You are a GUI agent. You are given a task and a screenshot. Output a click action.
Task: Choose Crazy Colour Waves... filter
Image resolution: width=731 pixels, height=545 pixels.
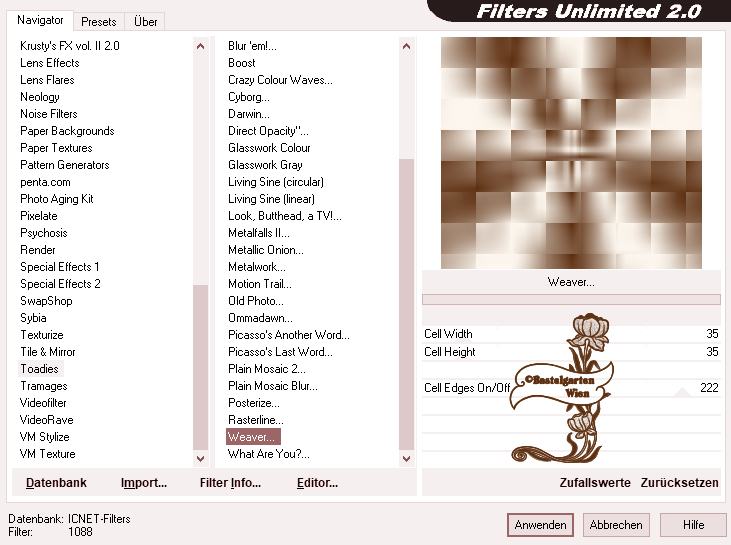click(x=280, y=80)
